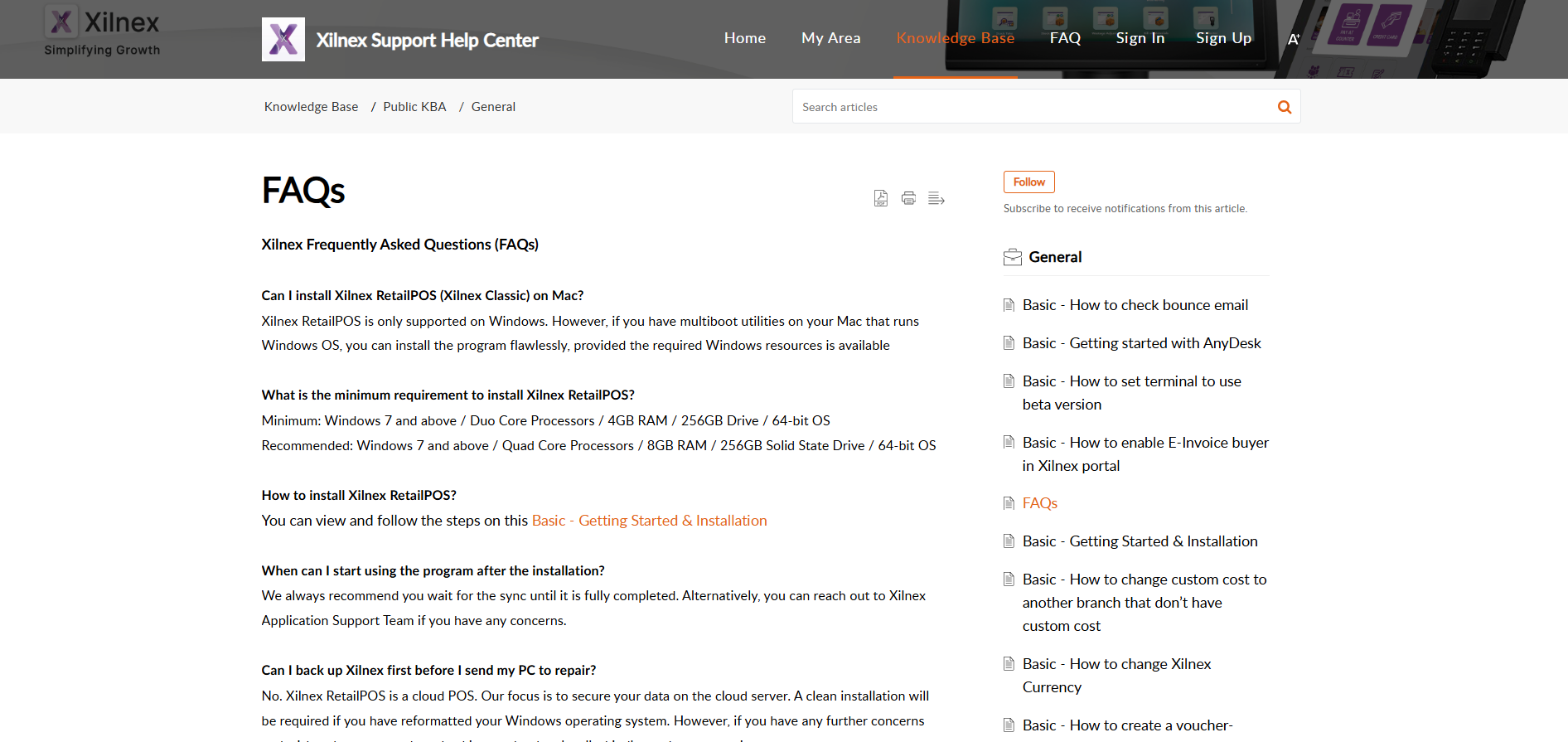This screenshot has height=742, width=1568.
Task: Click the Sign Up link
Action: tap(1223, 38)
